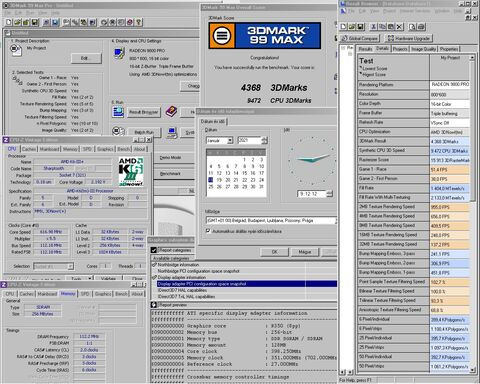Switch to Caches tab in upper CPU-Z
480x384 pixels.
(28, 149)
